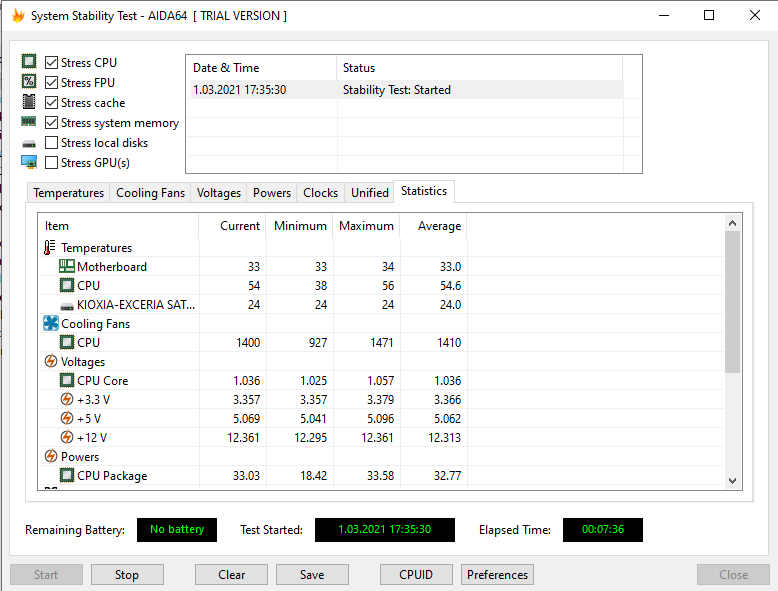Click the CPU icon under Temperatures
778x591 pixels.
tap(66, 285)
